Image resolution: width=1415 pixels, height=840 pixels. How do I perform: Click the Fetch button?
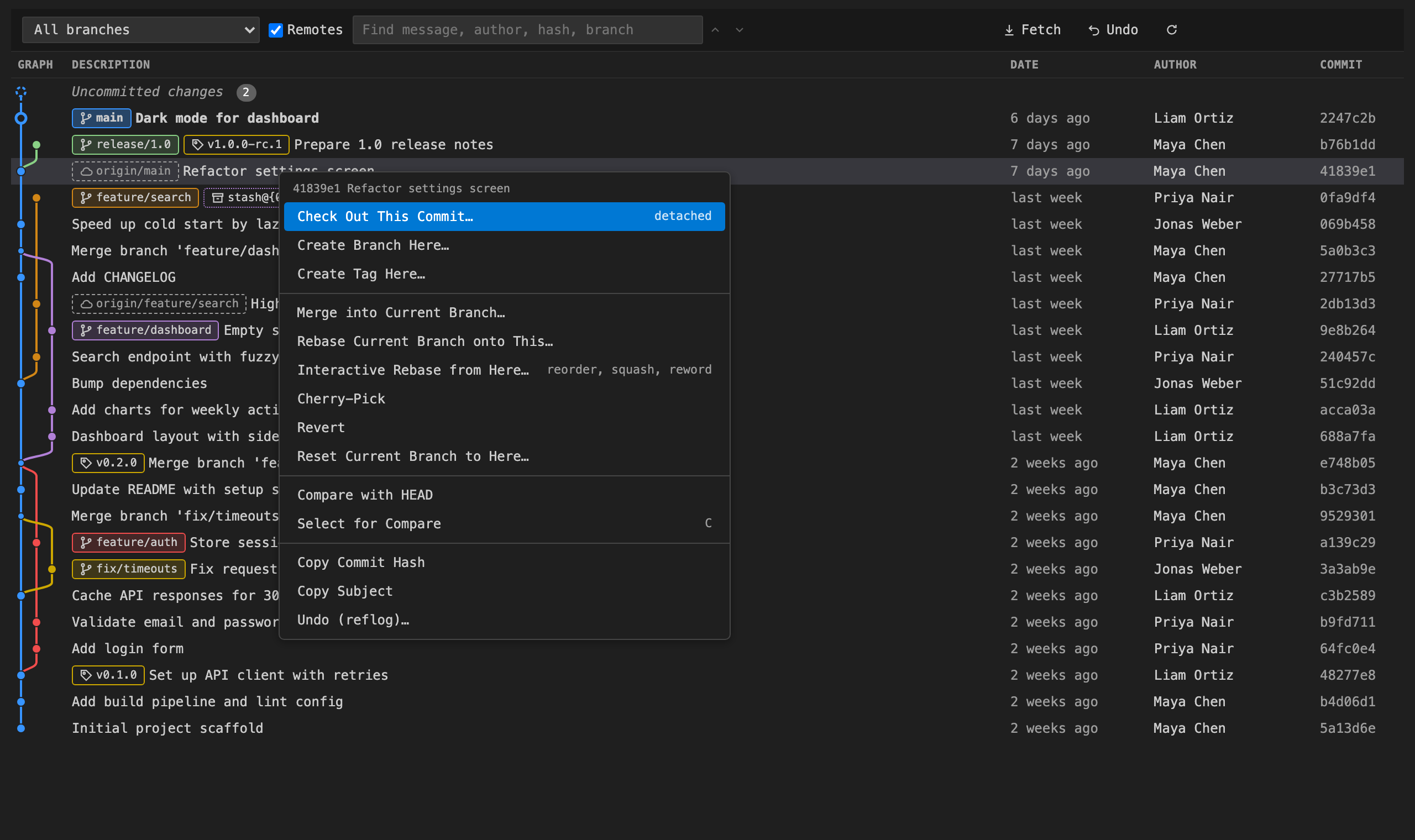(x=1033, y=30)
